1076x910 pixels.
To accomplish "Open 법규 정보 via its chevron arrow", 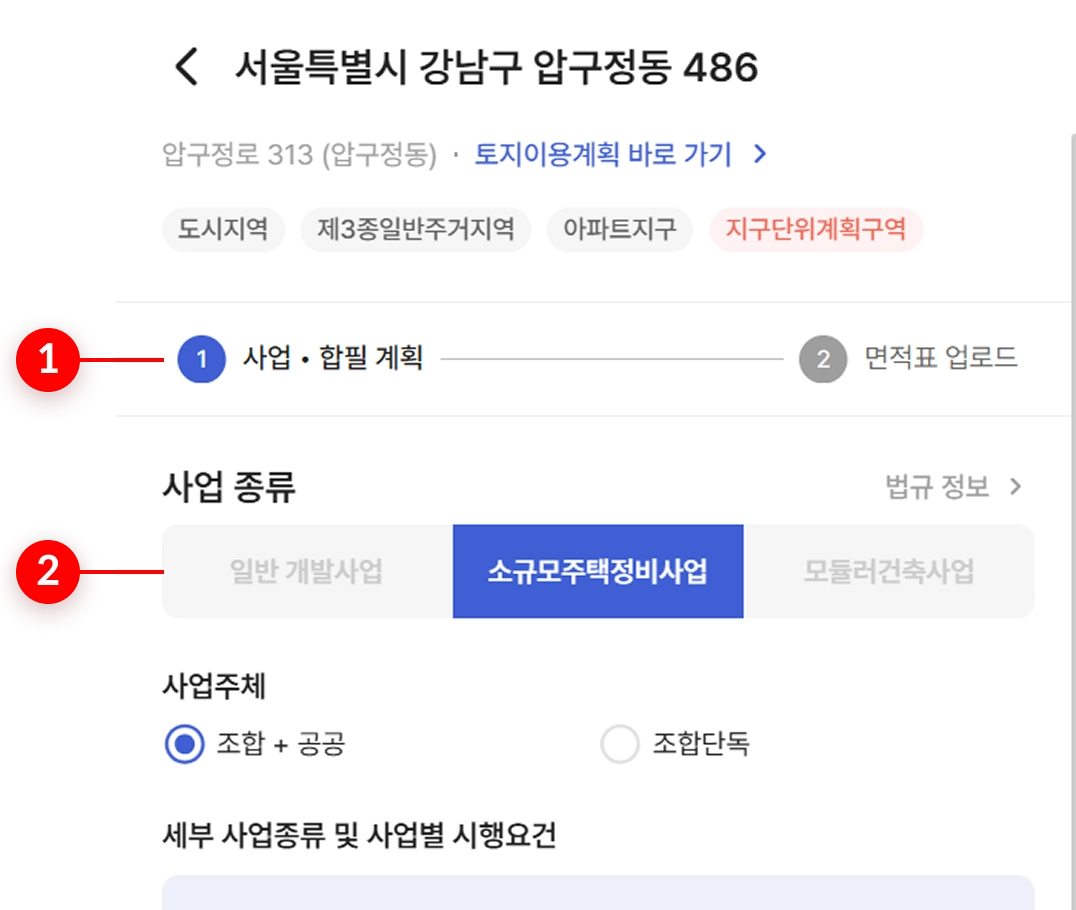I will point(1016,487).
